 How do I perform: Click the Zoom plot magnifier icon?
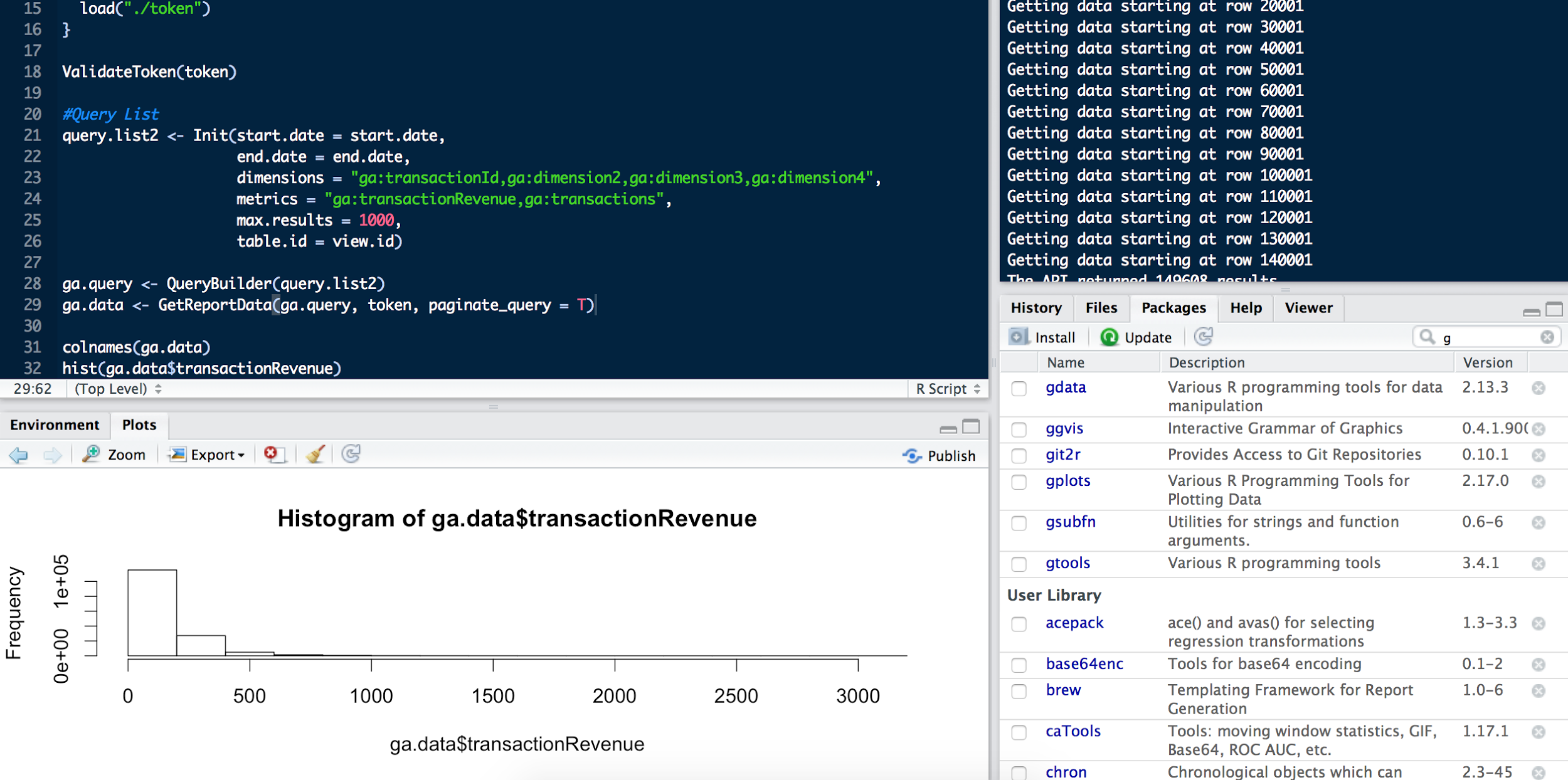(x=92, y=455)
